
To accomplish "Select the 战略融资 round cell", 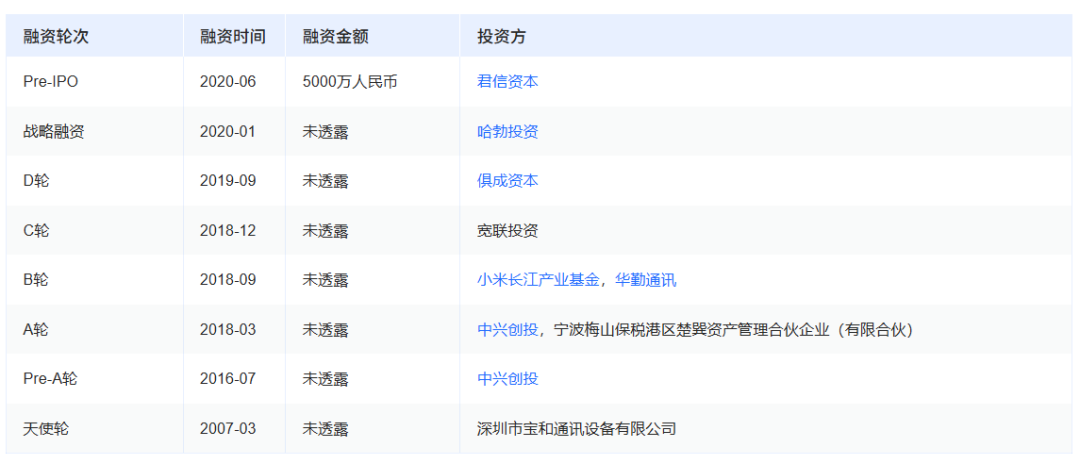I will click(53, 131).
